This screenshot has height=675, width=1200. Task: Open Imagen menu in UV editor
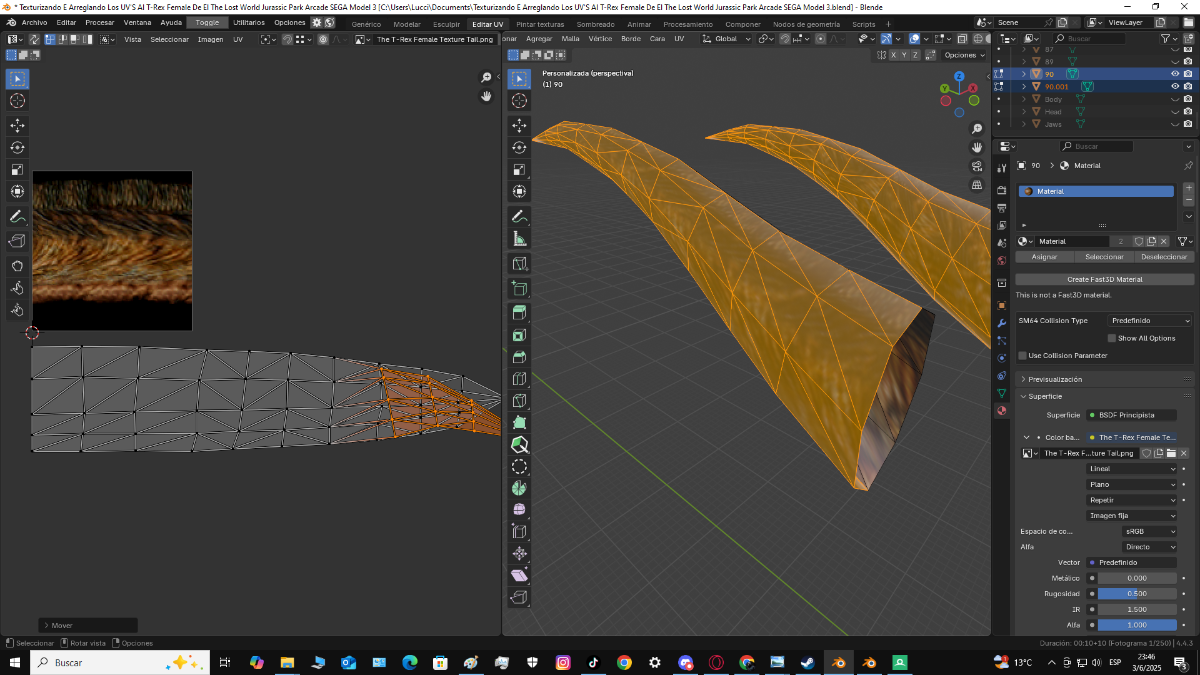point(210,39)
